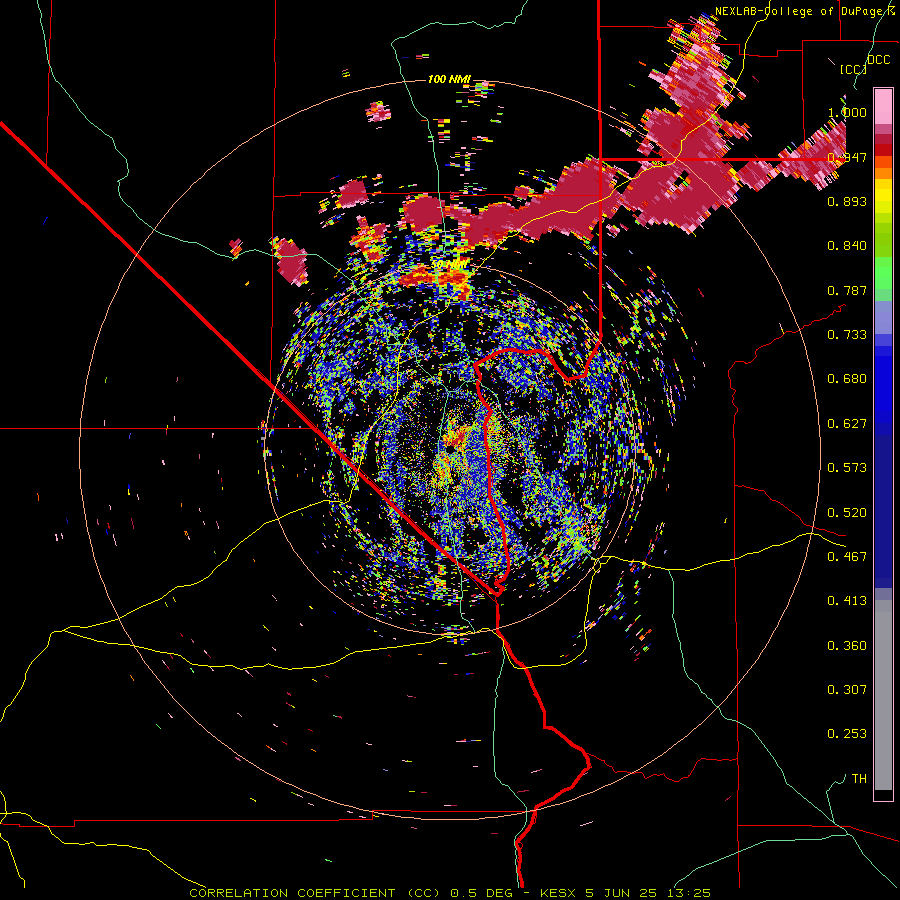Select the 0.573 scale value
Screen dimensions: 900x900
click(847, 468)
